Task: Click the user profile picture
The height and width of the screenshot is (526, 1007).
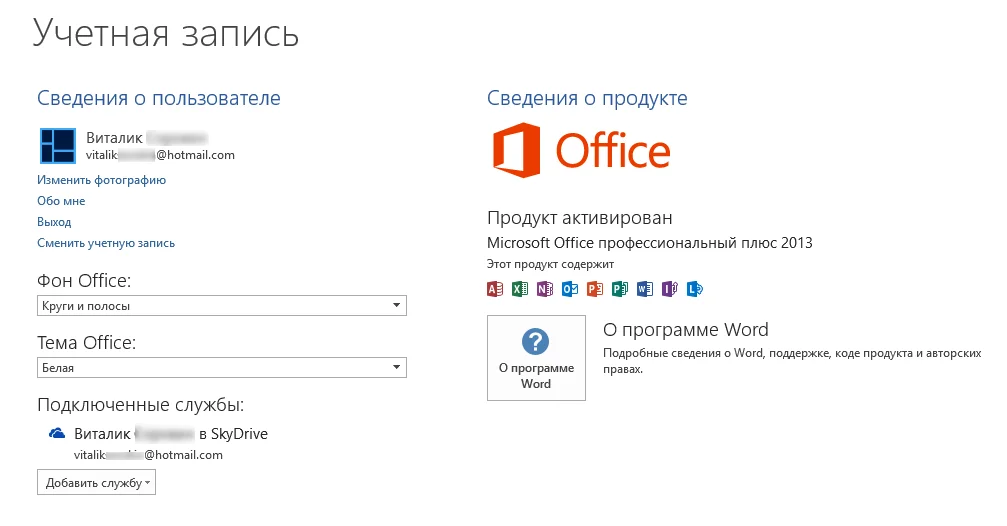Action: tap(57, 146)
